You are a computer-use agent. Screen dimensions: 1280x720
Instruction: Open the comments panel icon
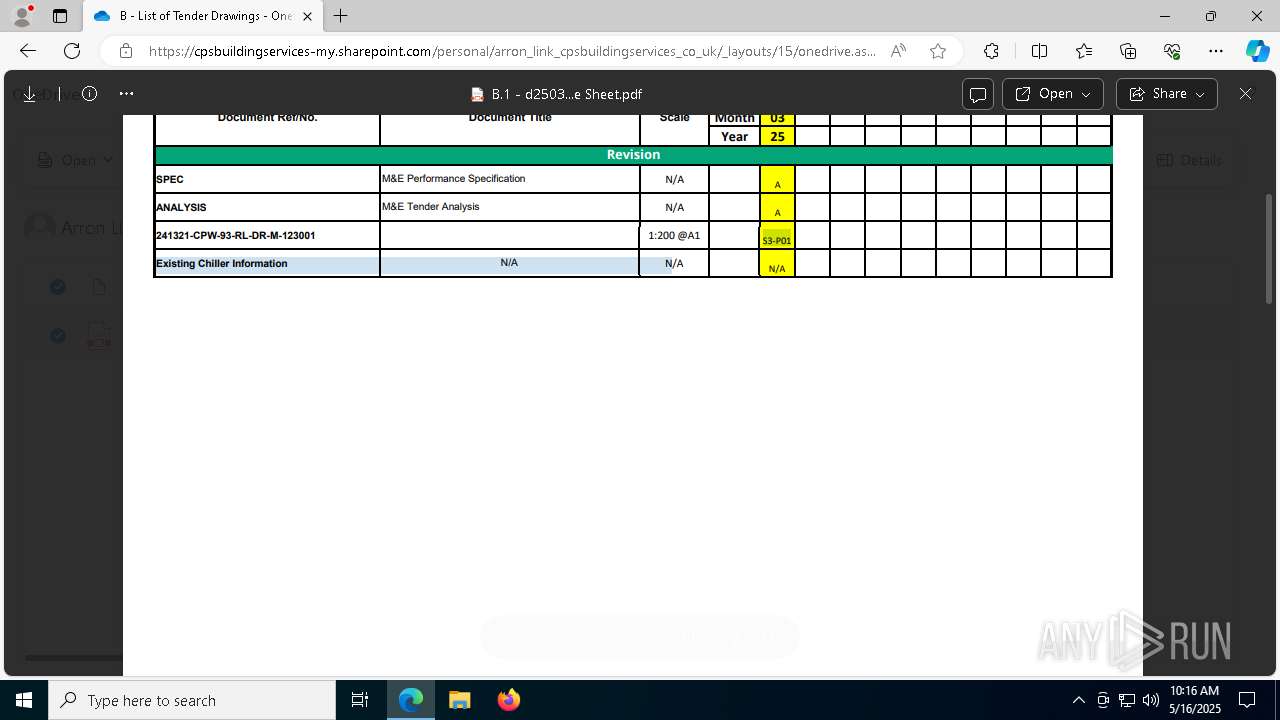(x=977, y=94)
